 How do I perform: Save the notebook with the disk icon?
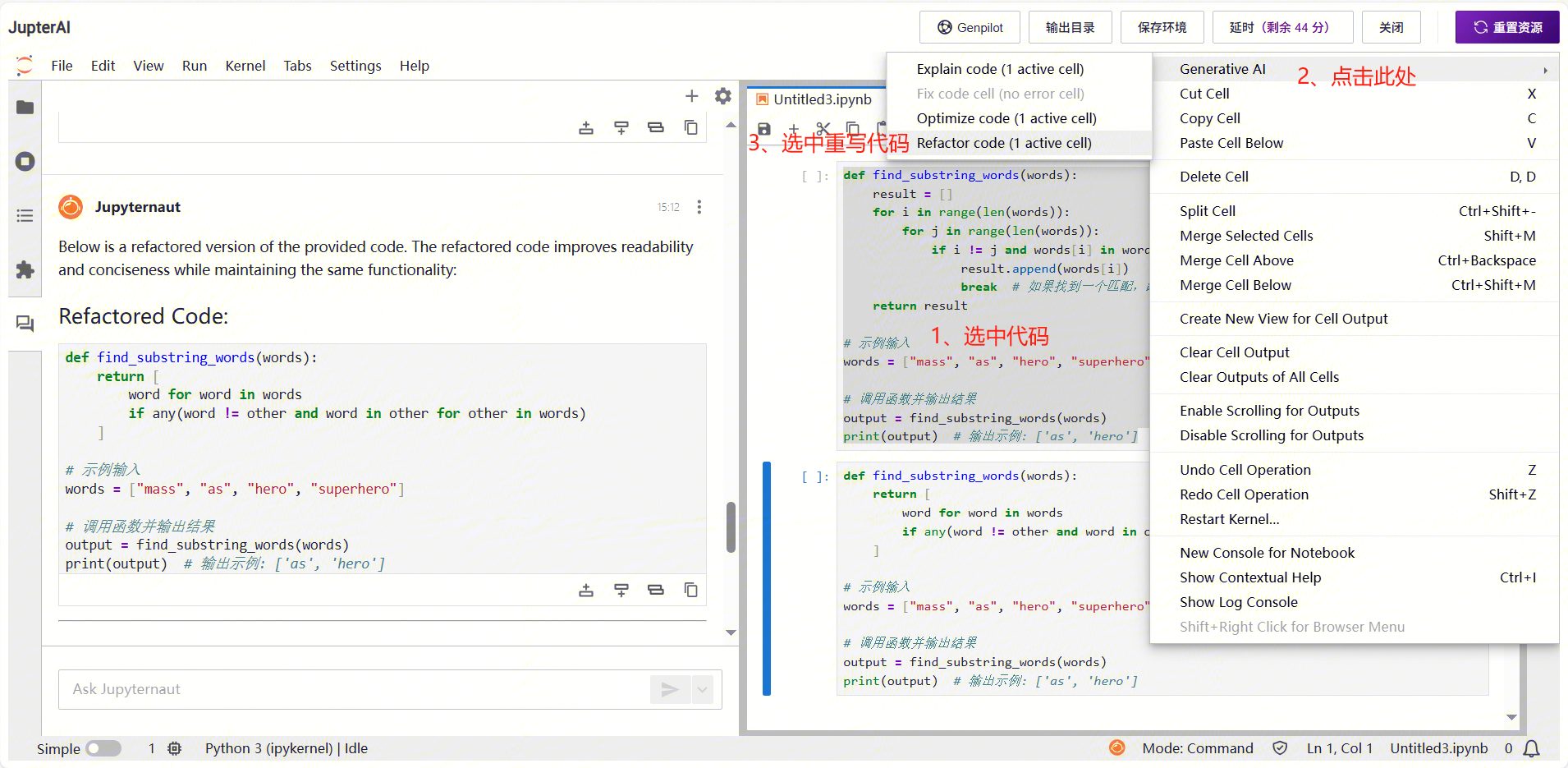(x=764, y=129)
